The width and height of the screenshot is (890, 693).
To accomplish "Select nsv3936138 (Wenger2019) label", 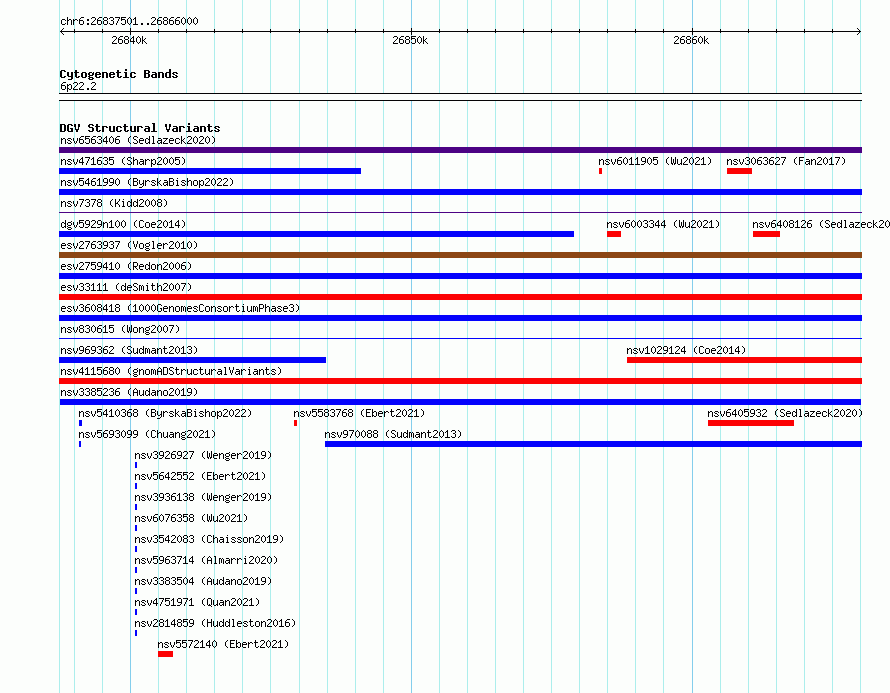I will coord(203,497).
